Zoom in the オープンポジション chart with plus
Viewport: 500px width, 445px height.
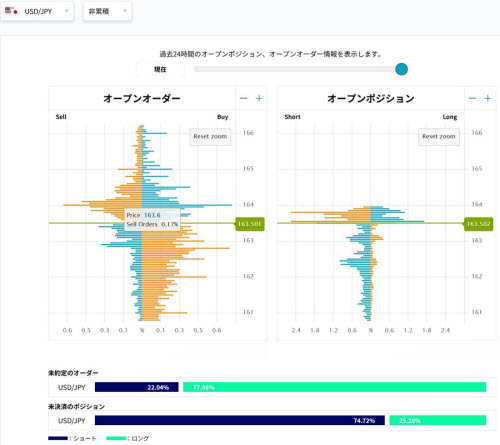(x=488, y=98)
